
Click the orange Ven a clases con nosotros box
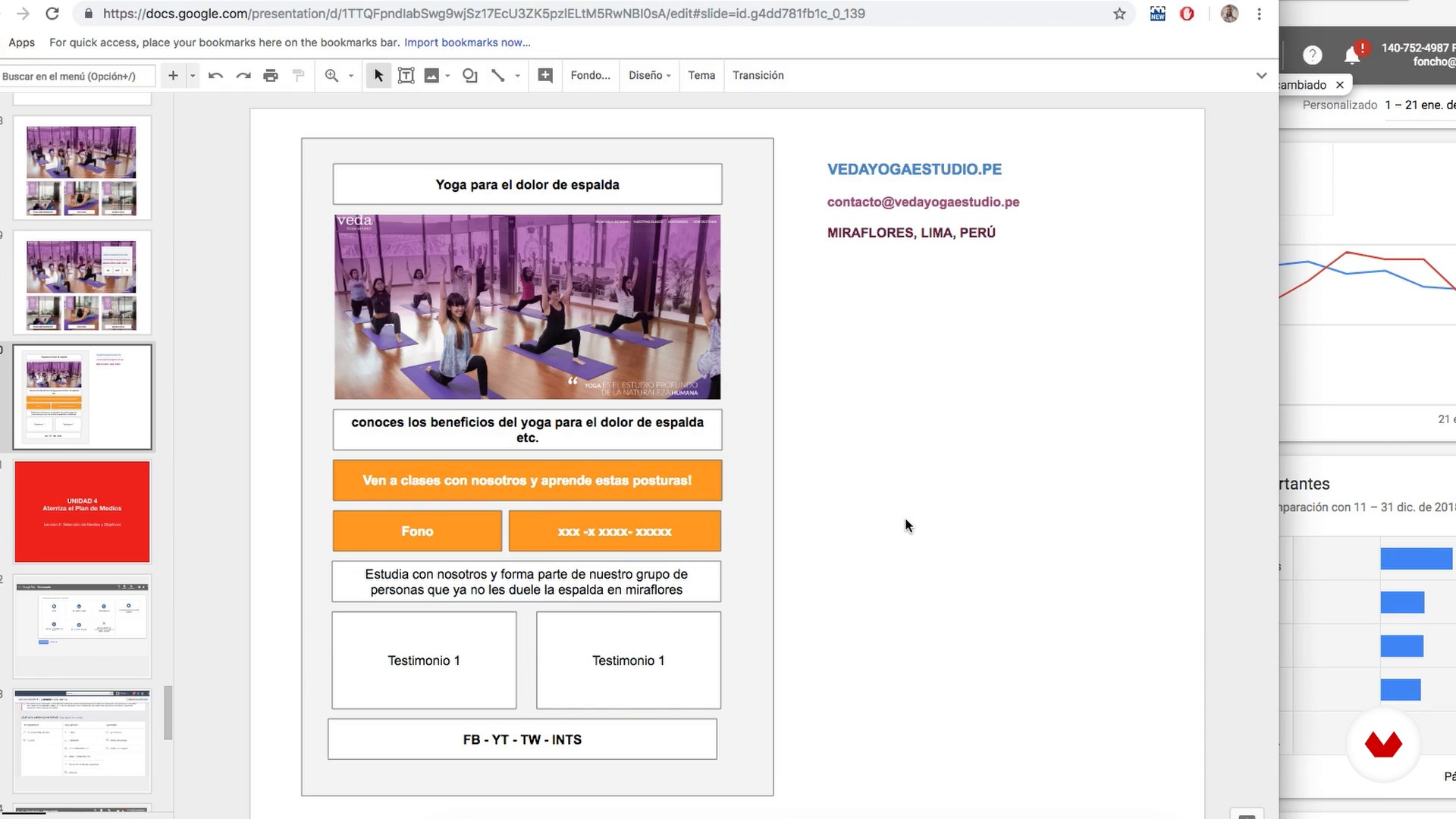(527, 480)
